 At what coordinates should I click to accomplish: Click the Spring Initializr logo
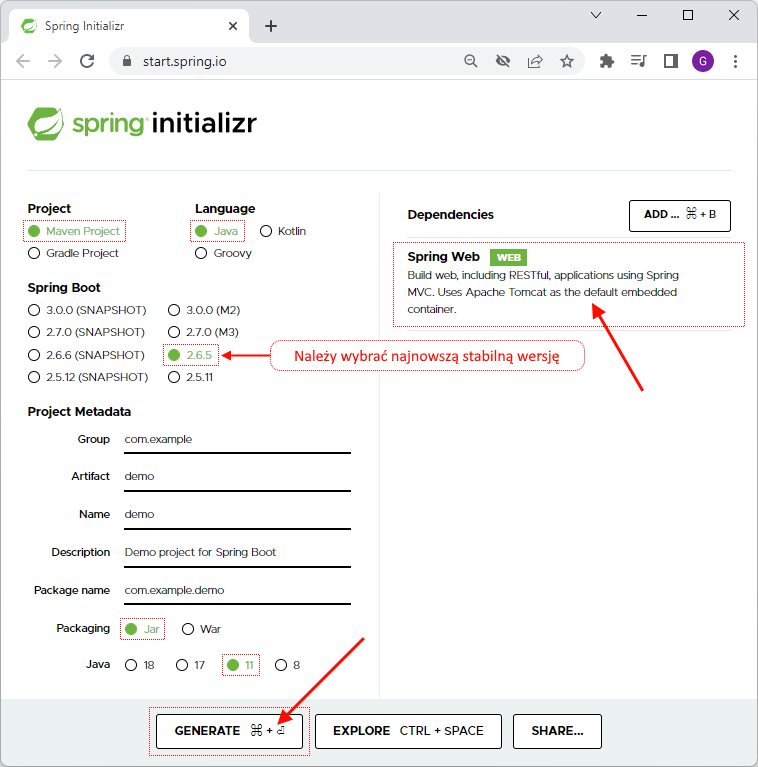(x=142, y=123)
